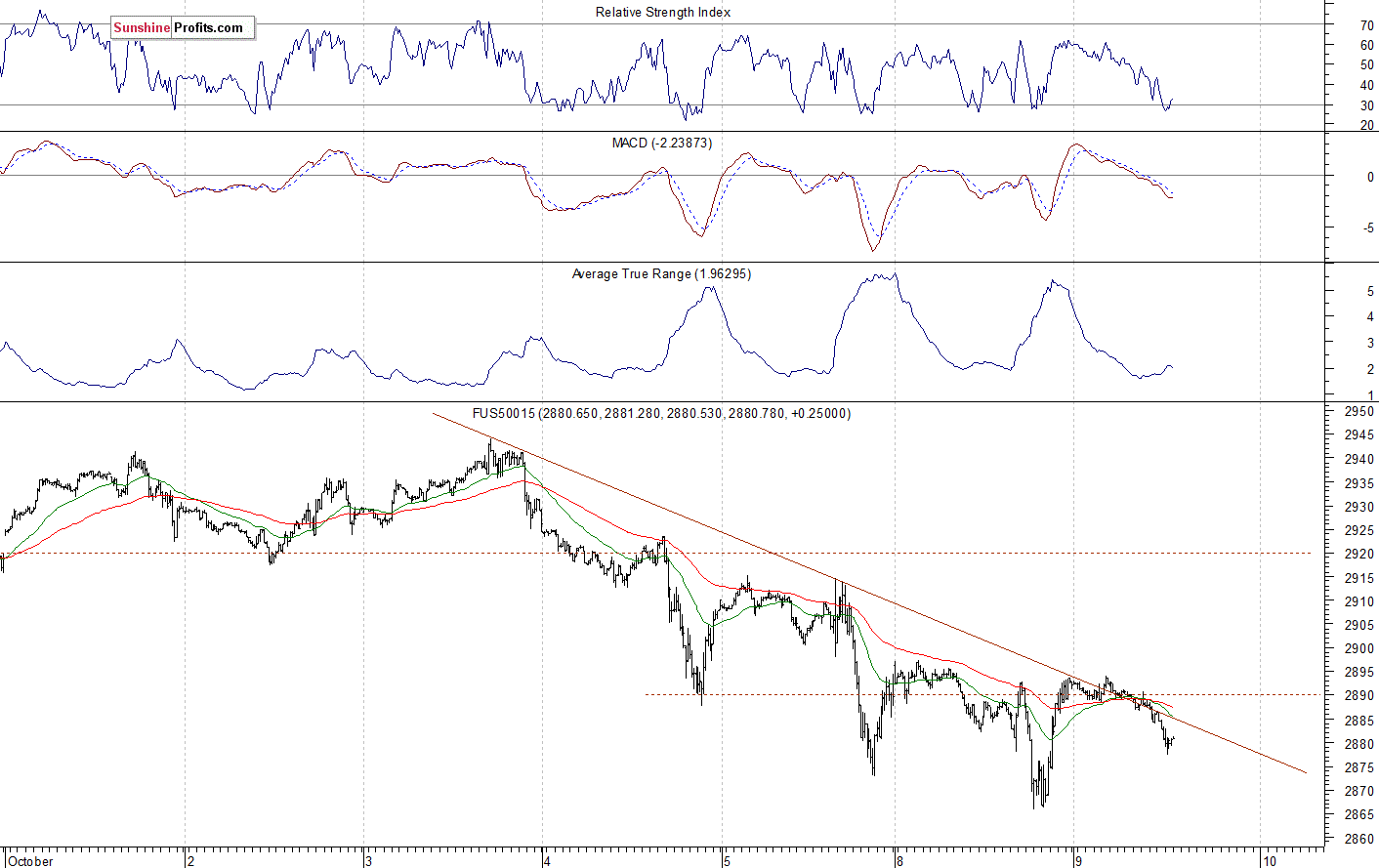
Task: Click the price axis value 2925
Action: pos(1360,530)
